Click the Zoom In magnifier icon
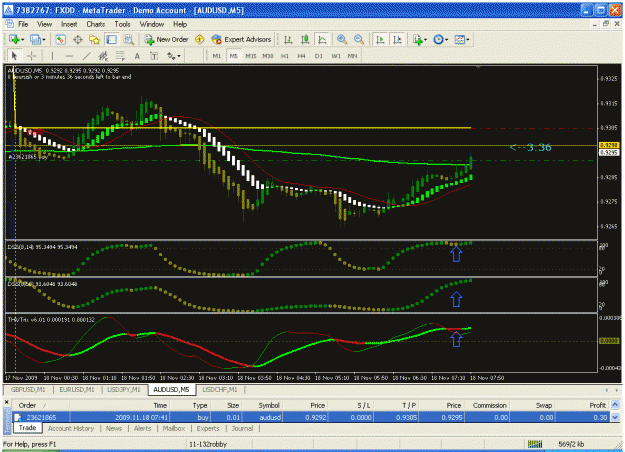The image size is (625, 452). point(342,39)
